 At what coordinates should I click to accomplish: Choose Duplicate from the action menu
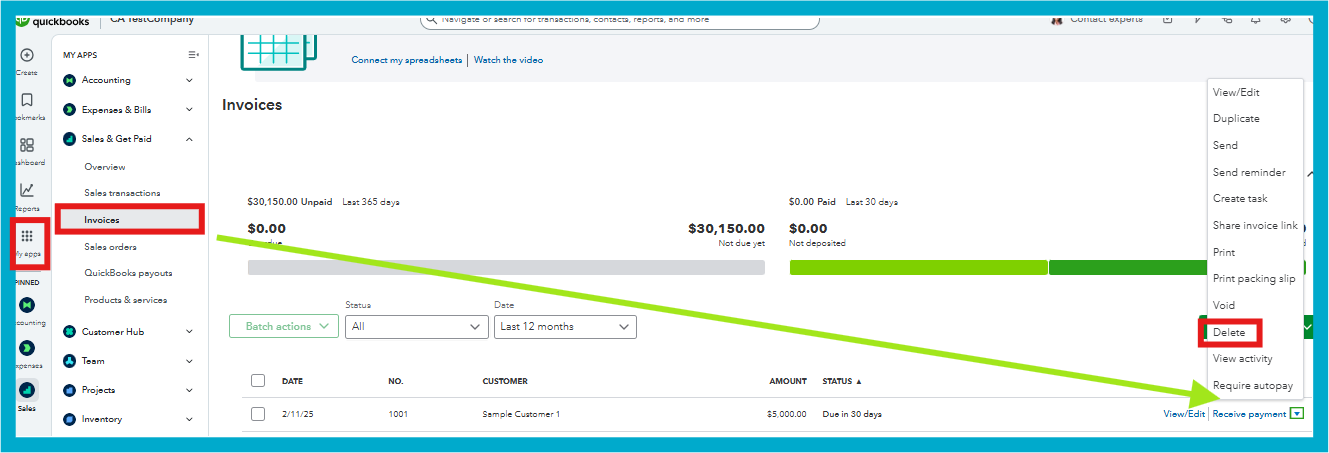[1236, 118]
